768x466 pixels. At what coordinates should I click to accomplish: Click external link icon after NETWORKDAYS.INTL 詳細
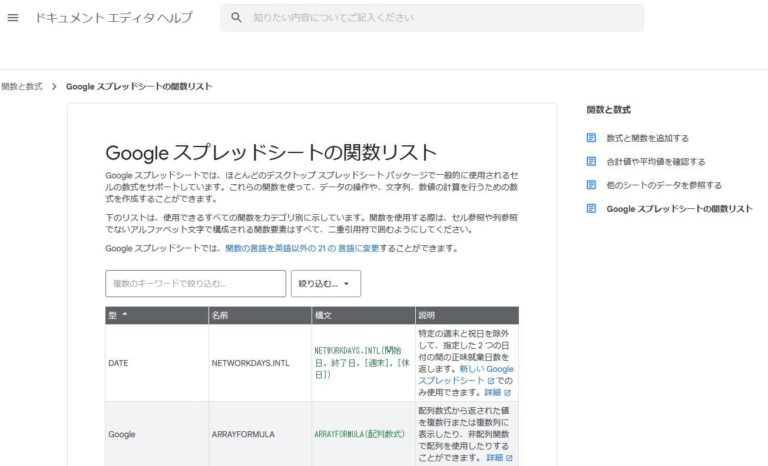point(509,393)
